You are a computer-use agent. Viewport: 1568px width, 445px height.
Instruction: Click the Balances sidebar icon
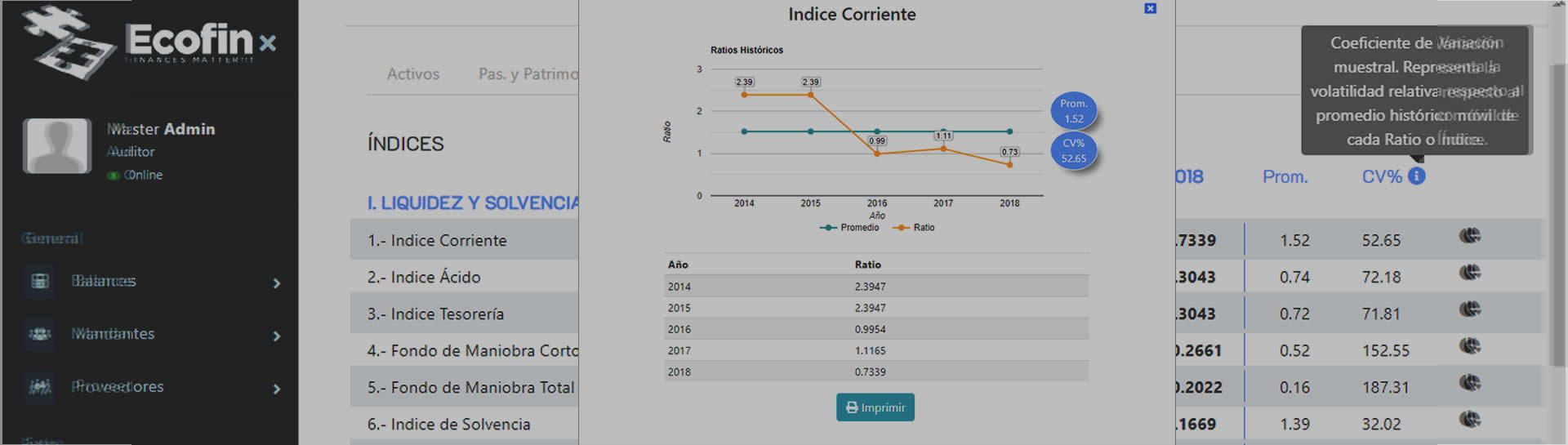(39, 281)
